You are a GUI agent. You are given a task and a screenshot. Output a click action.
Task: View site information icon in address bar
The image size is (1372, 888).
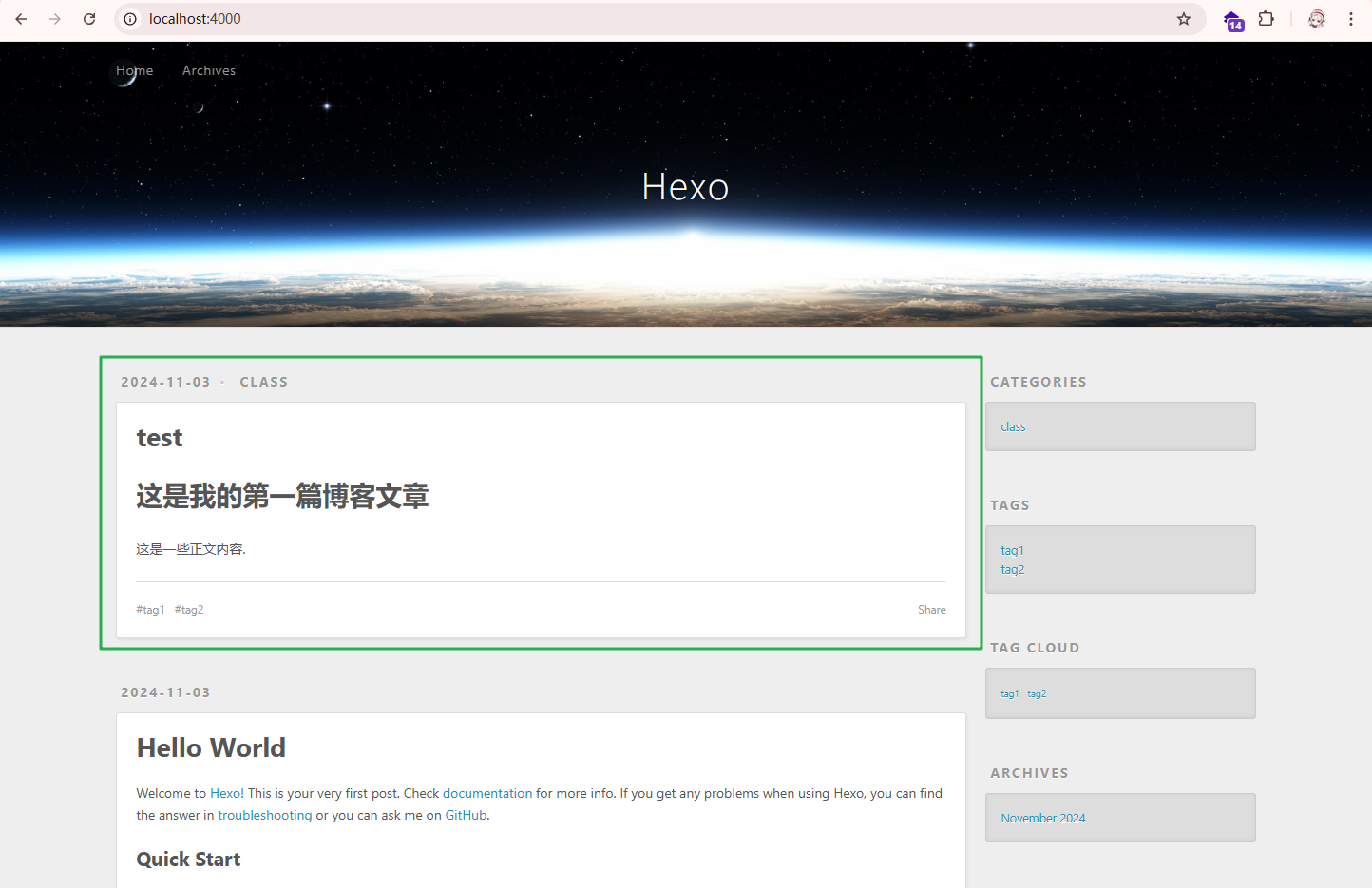131,19
